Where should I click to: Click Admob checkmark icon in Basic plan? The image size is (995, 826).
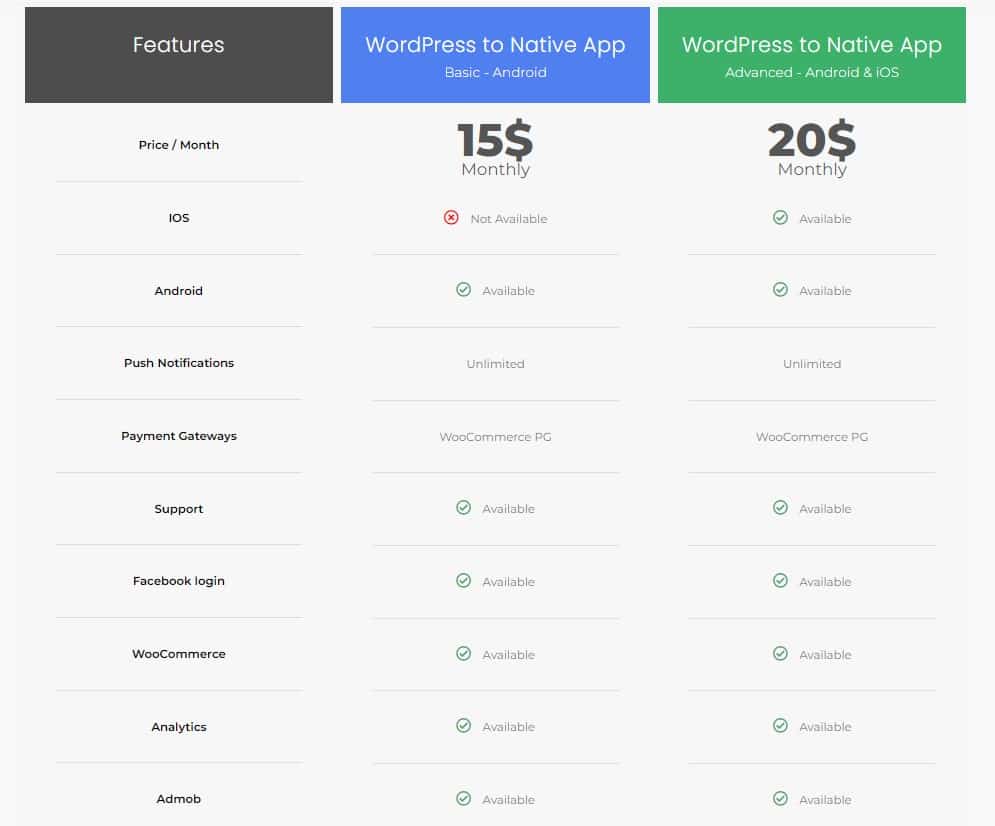463,799
